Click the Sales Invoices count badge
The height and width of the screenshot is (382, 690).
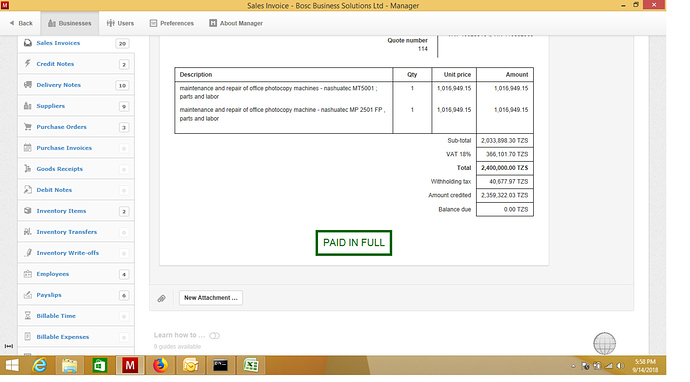(122, 43)
